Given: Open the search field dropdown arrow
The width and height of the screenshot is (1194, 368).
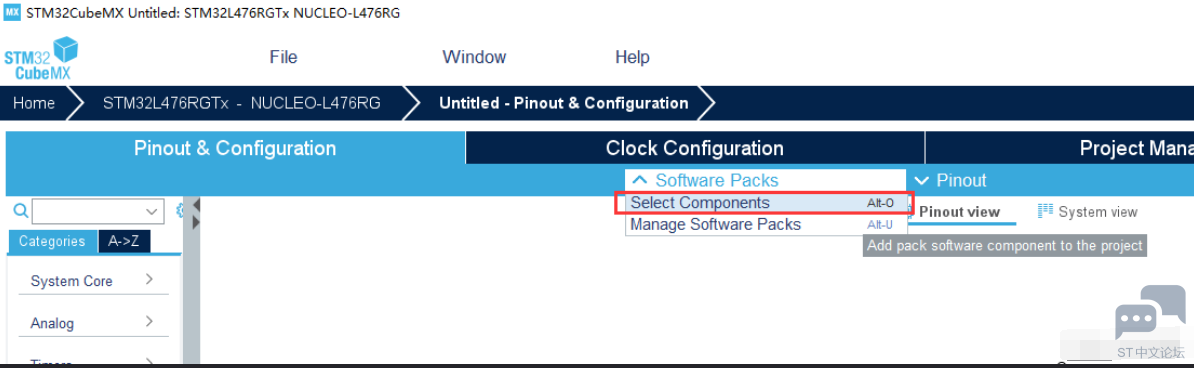Looking at the screenshot, I should point(152,211).
